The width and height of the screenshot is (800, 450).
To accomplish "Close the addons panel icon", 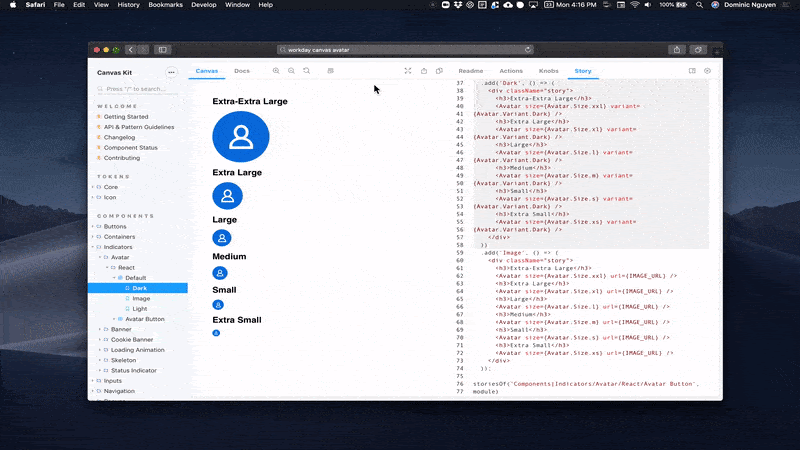I will click(x=707, y=71).
